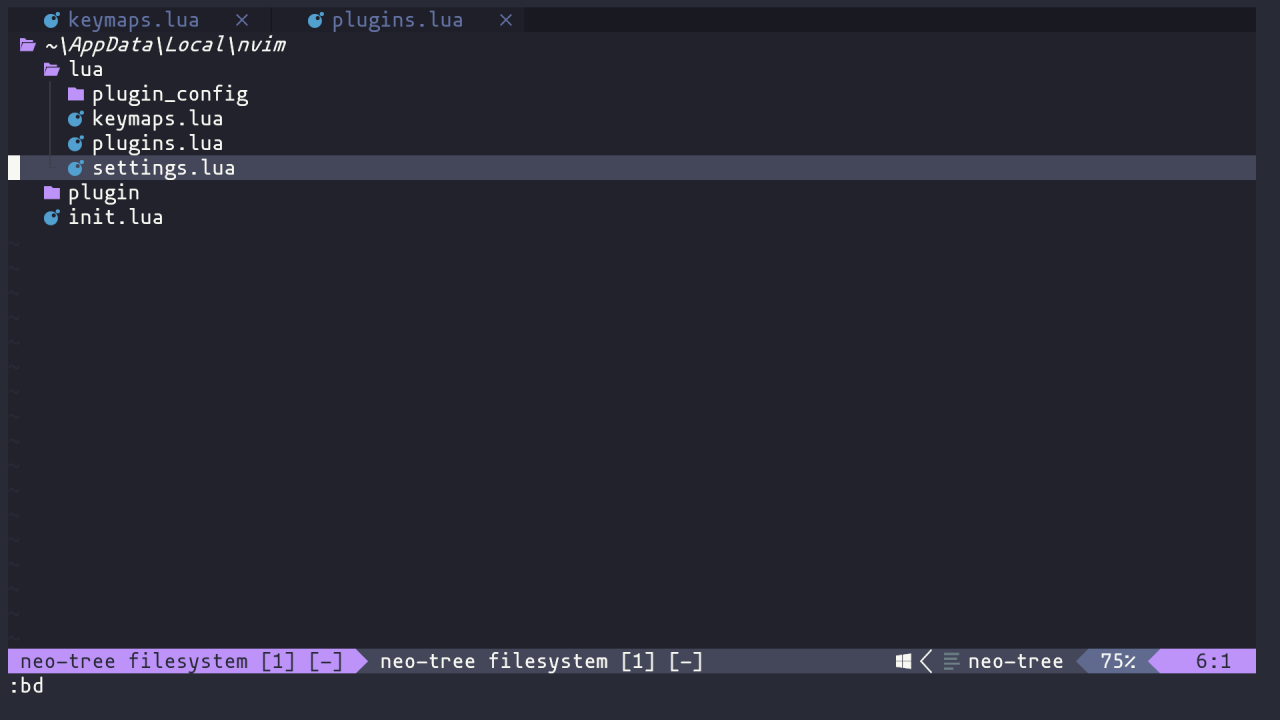Select settings.lua in the neo-tree
Screen dimensions: 1280x720
click(163, 167)
